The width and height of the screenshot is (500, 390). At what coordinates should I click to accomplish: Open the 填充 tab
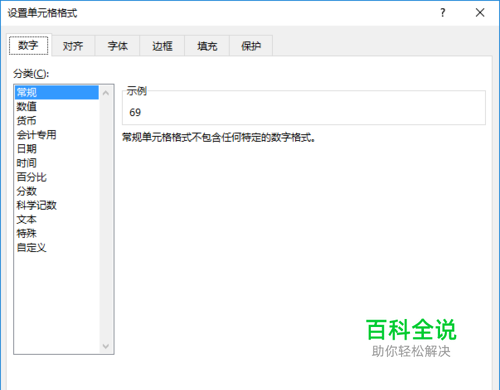207,46
